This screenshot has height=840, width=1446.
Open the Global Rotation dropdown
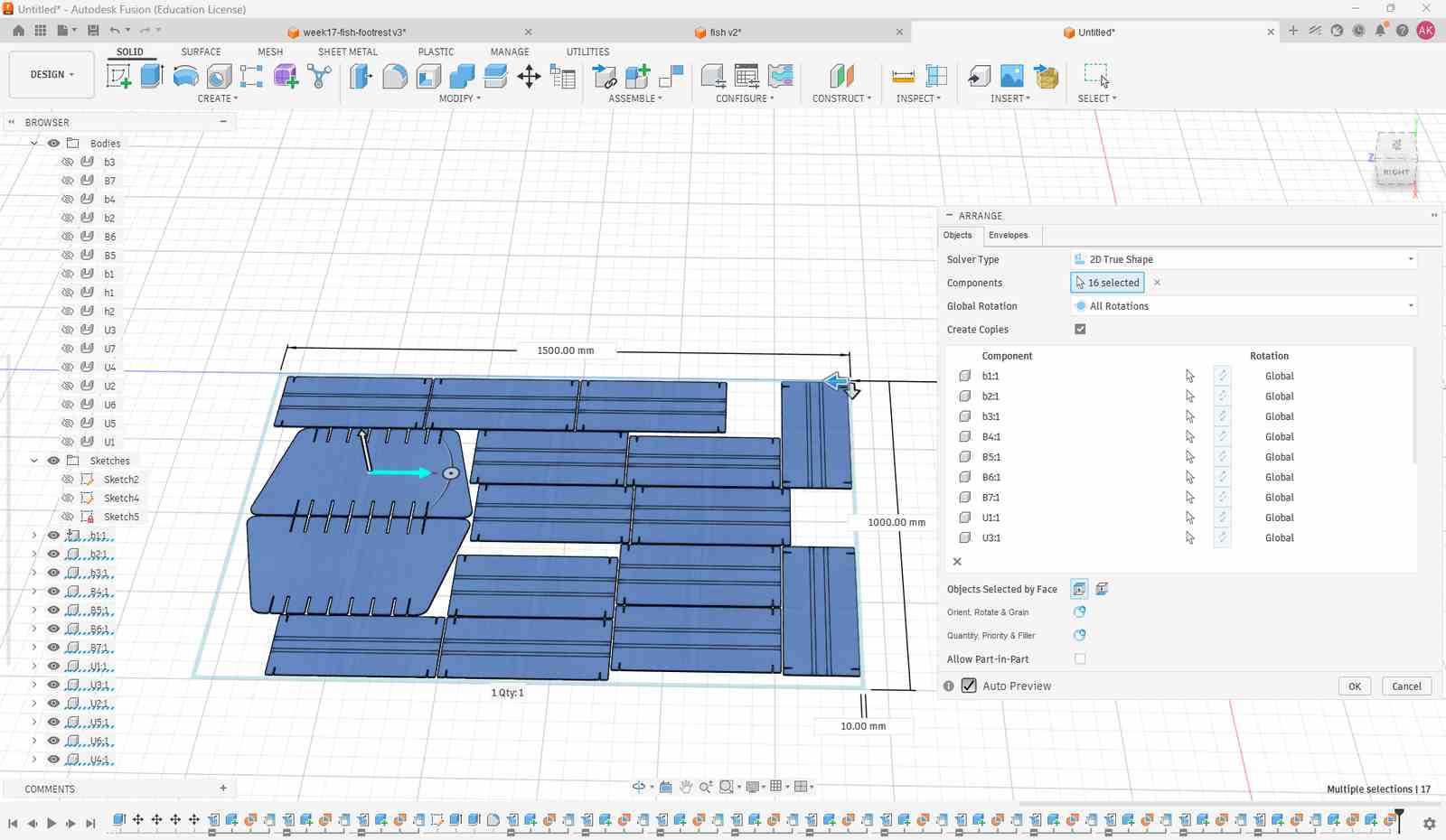1244,306
